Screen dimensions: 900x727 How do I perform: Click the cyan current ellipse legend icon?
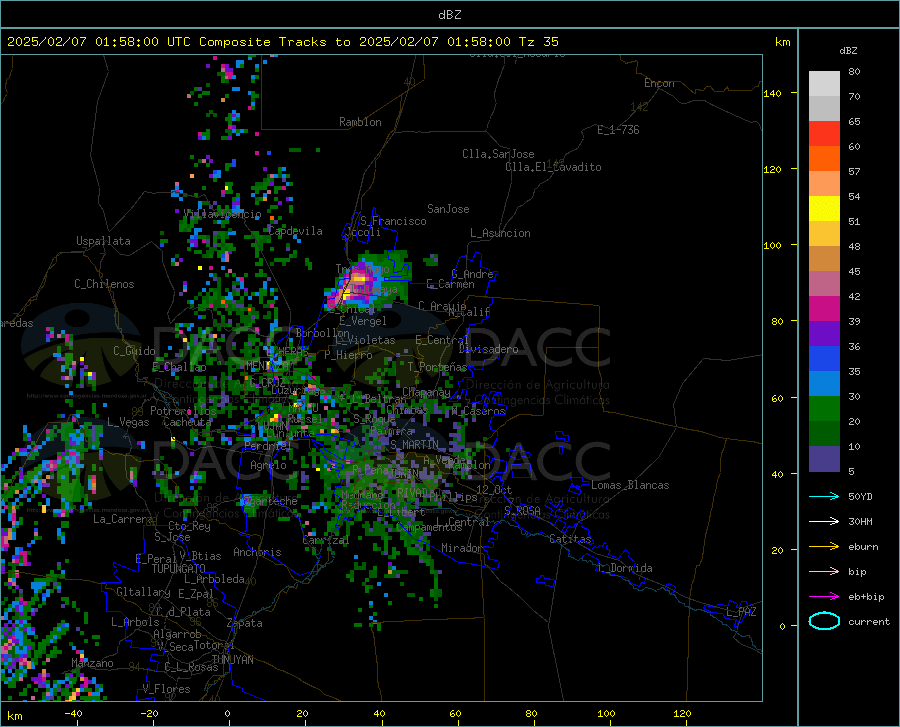coord(824,621)
